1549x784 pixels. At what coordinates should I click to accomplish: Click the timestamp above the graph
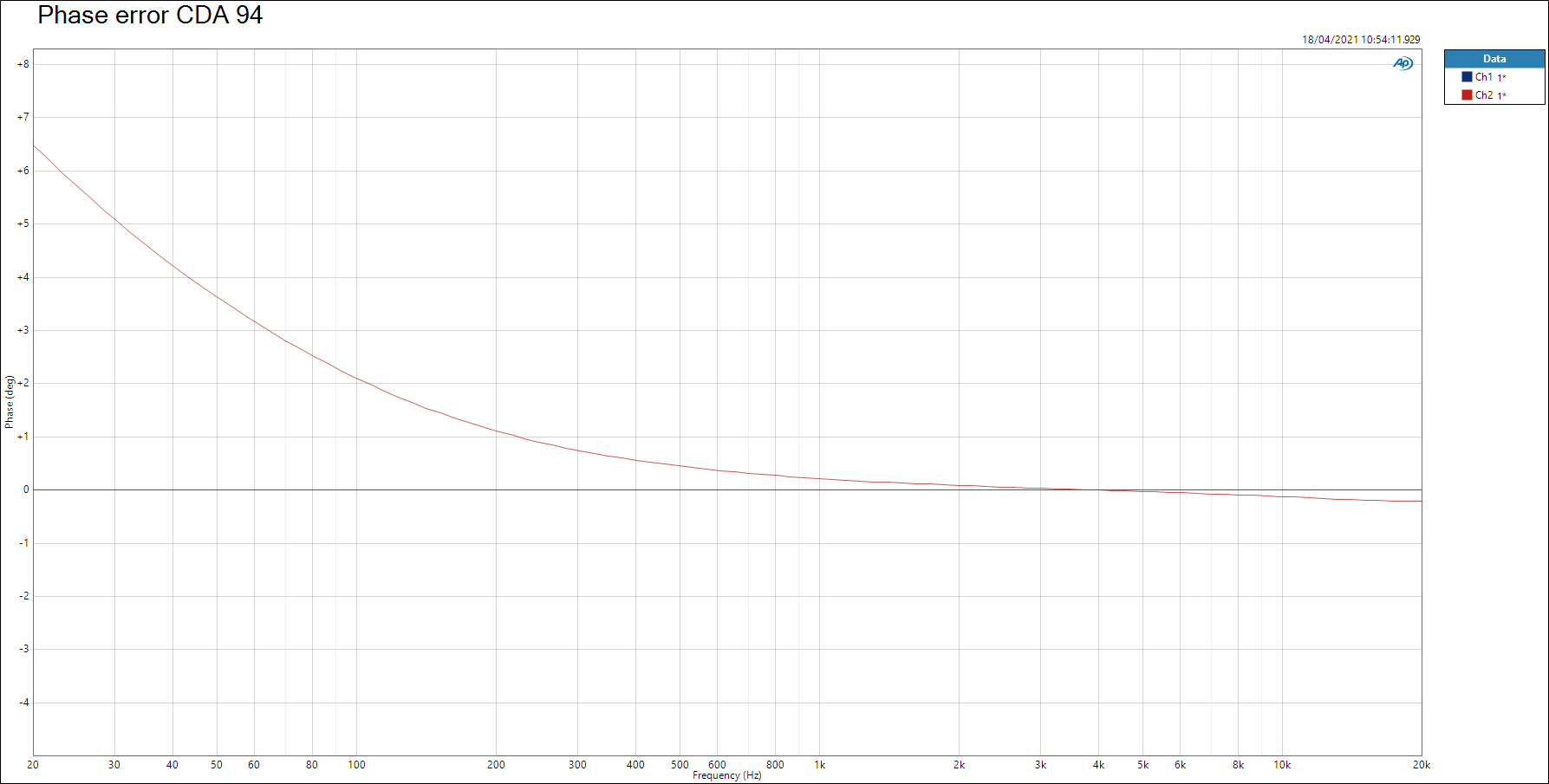(x=1360, y=40)
